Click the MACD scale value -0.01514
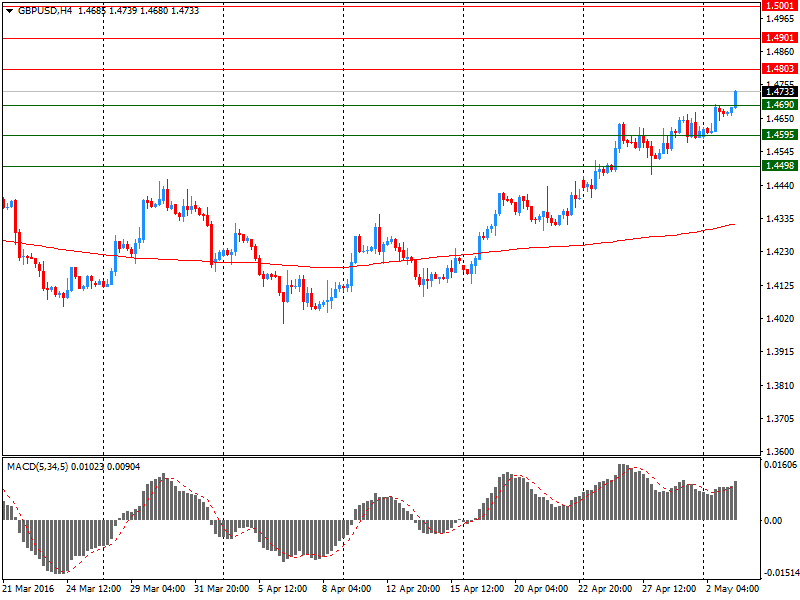The width and height of the screenshot is (800, 600). pyautogui.click(x=780, y=573)
